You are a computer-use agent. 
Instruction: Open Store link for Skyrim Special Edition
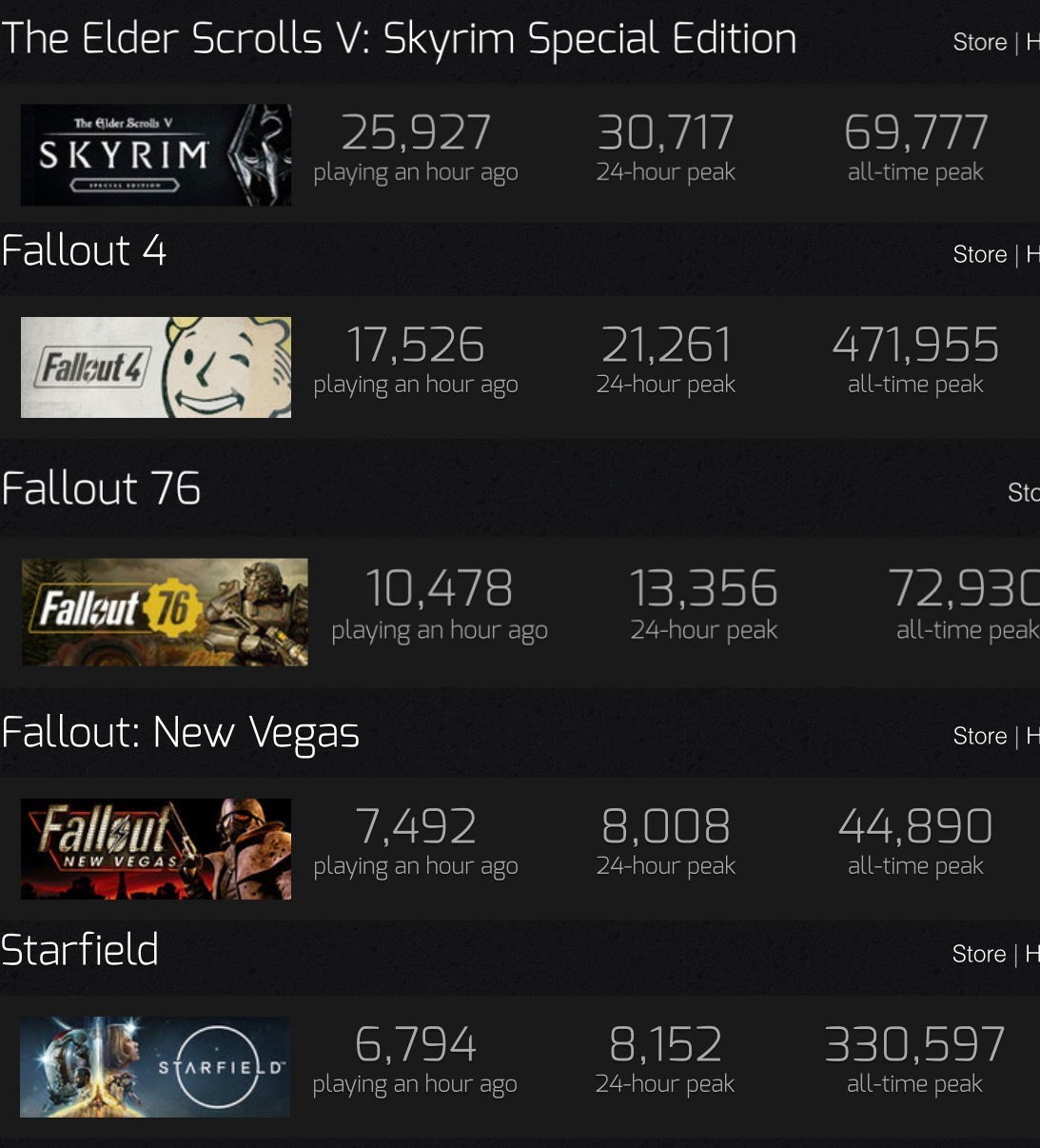click(980, 42)
